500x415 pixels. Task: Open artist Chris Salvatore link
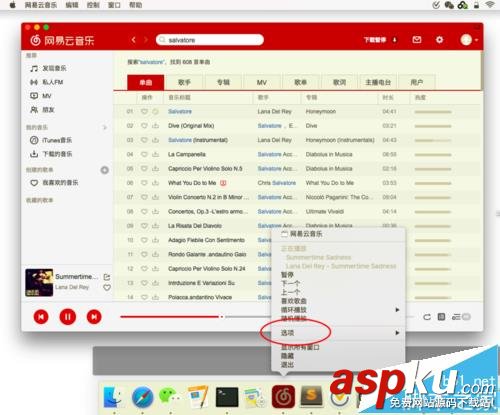click(x=277, y=183)
